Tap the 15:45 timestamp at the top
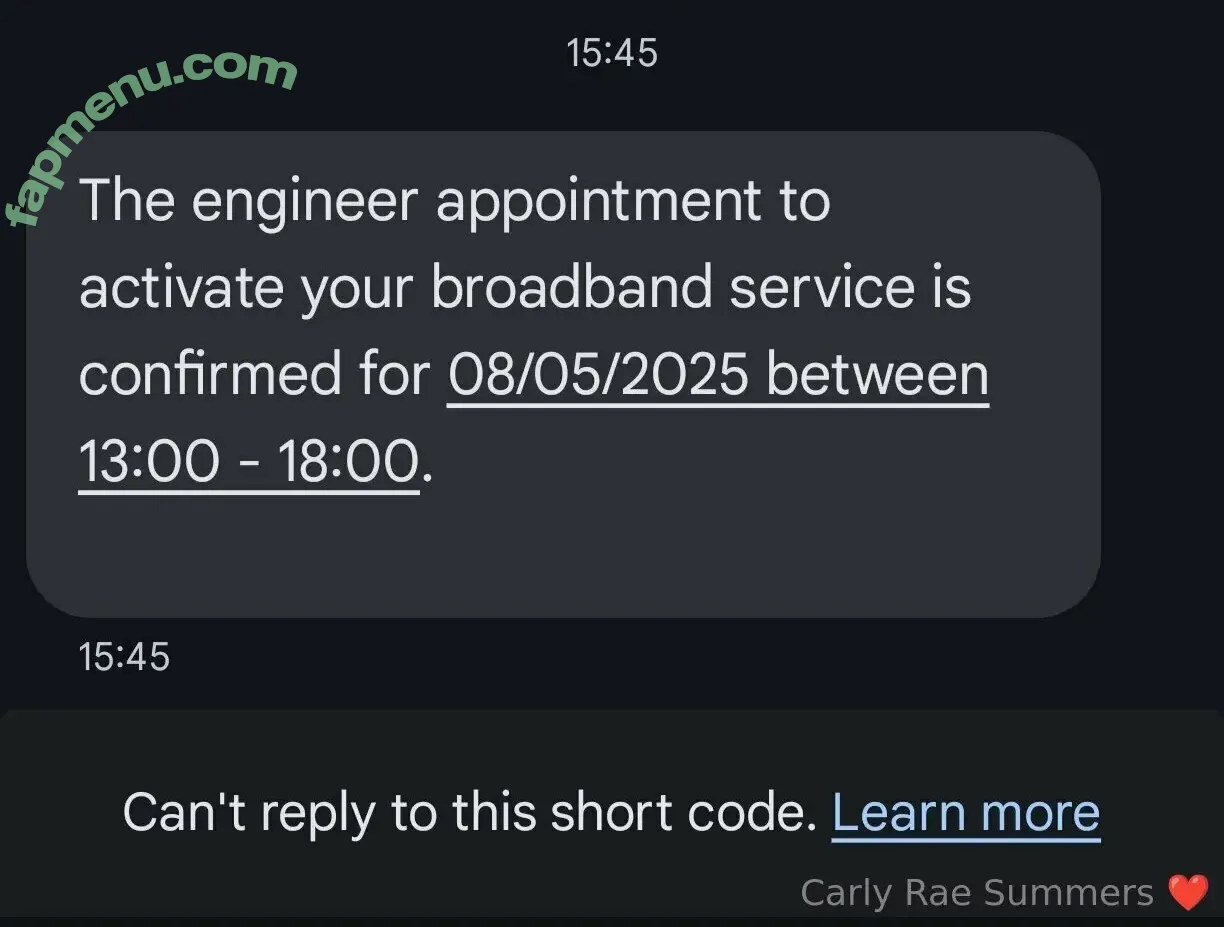Screen dimensions: 1224x927 (x=612, y=52)
